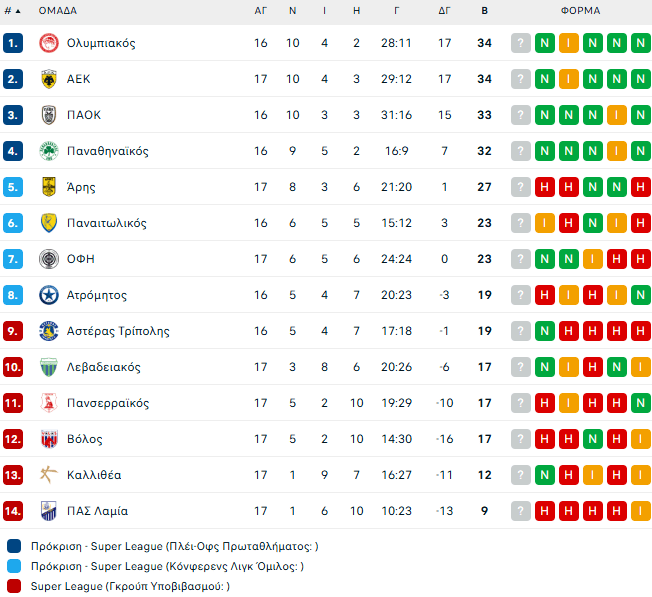Click the Παναθηναϊκός green clover logo
The image size is (652, 597).
(x=48, y=151)
